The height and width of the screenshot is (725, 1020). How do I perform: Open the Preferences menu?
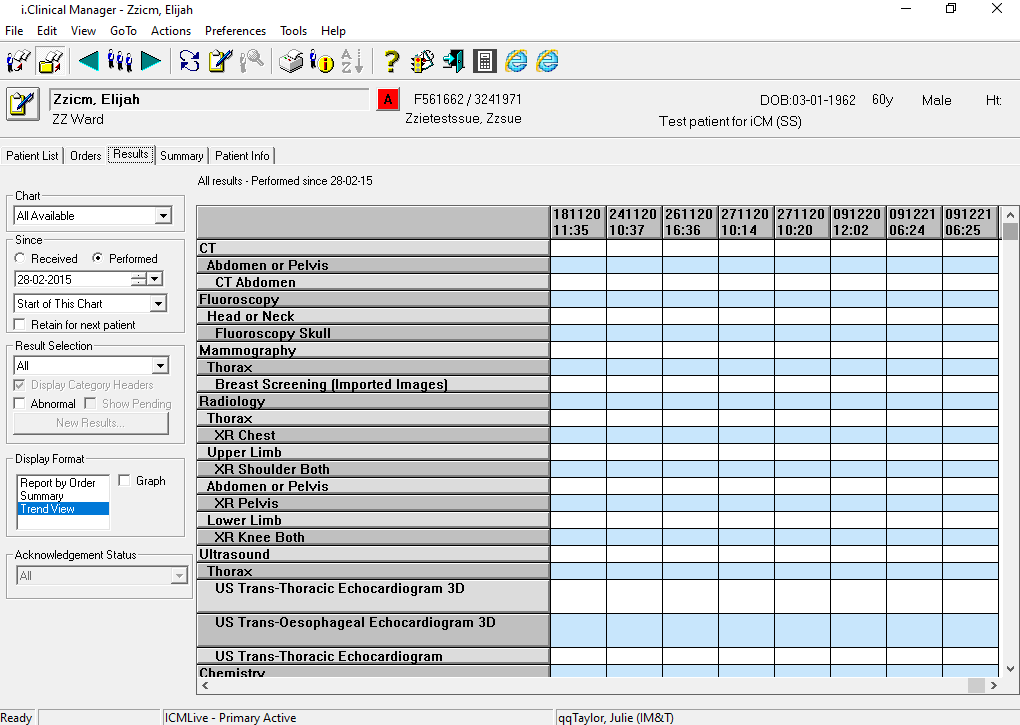click(235, 31)
